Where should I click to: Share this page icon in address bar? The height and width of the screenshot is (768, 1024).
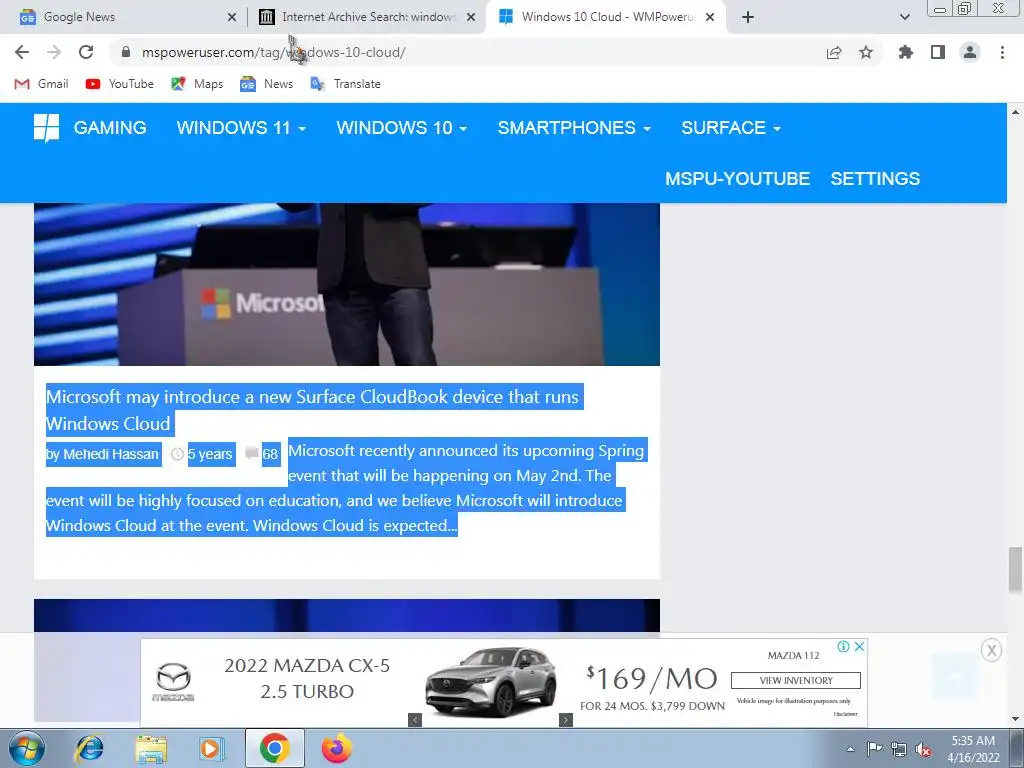(834, 52)
